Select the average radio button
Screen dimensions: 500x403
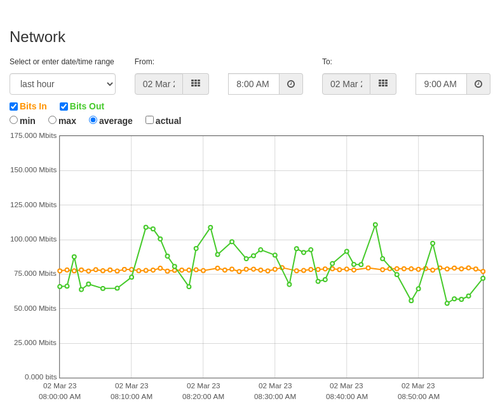[93, 120]
